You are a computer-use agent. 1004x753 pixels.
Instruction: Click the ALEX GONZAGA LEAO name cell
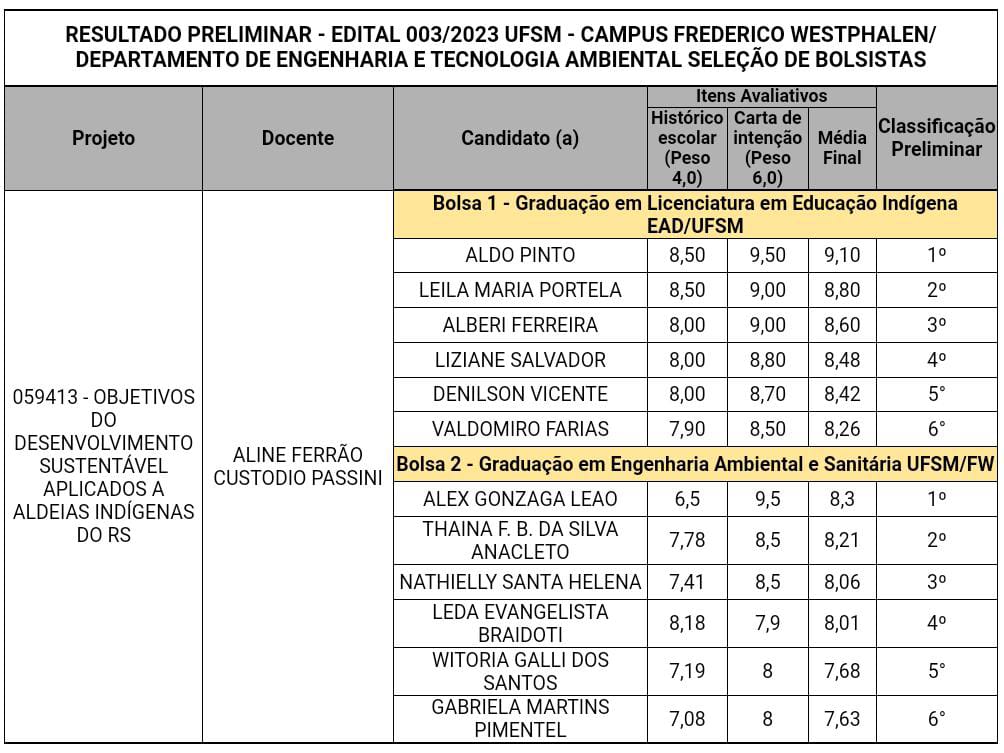coord(520,498)
